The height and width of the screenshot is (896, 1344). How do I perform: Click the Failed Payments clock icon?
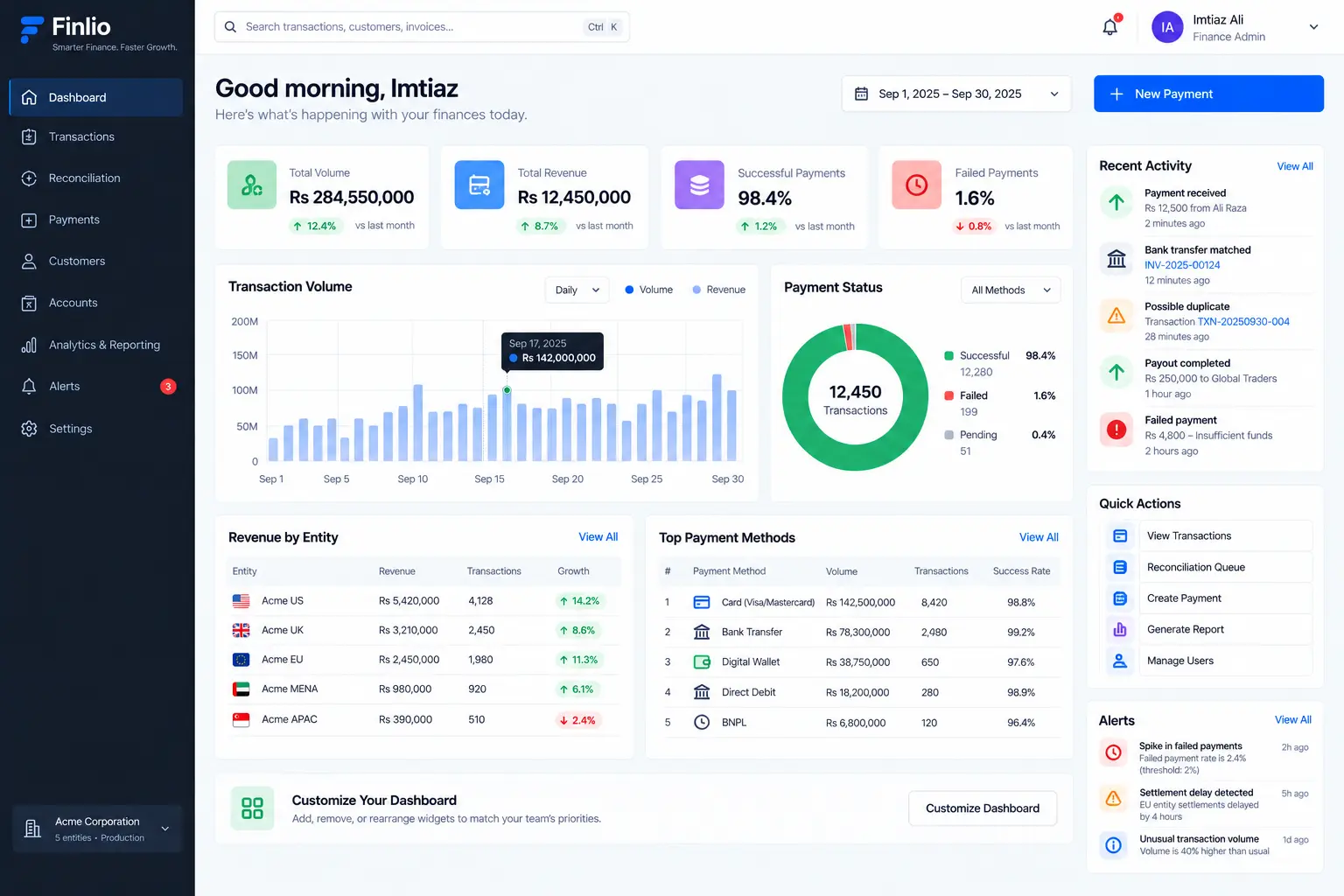coord(916,185)
